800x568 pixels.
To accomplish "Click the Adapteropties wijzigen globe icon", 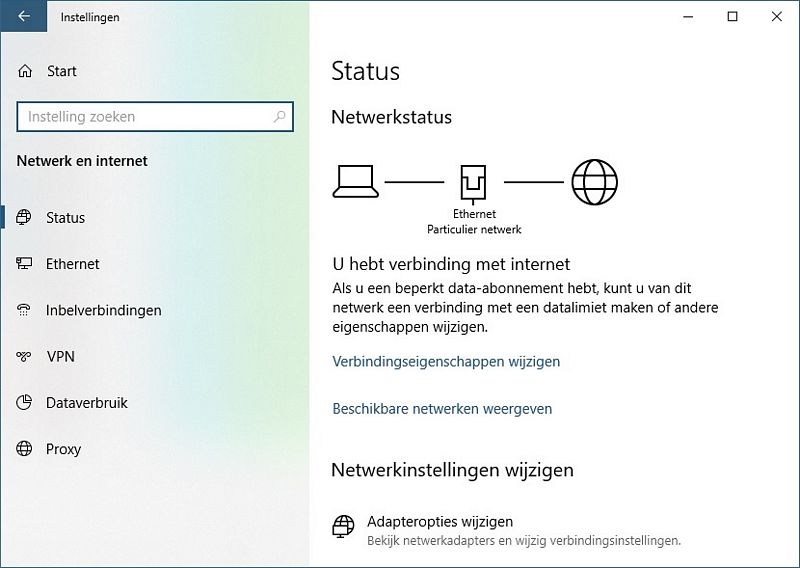I will (x=343, y=526).
